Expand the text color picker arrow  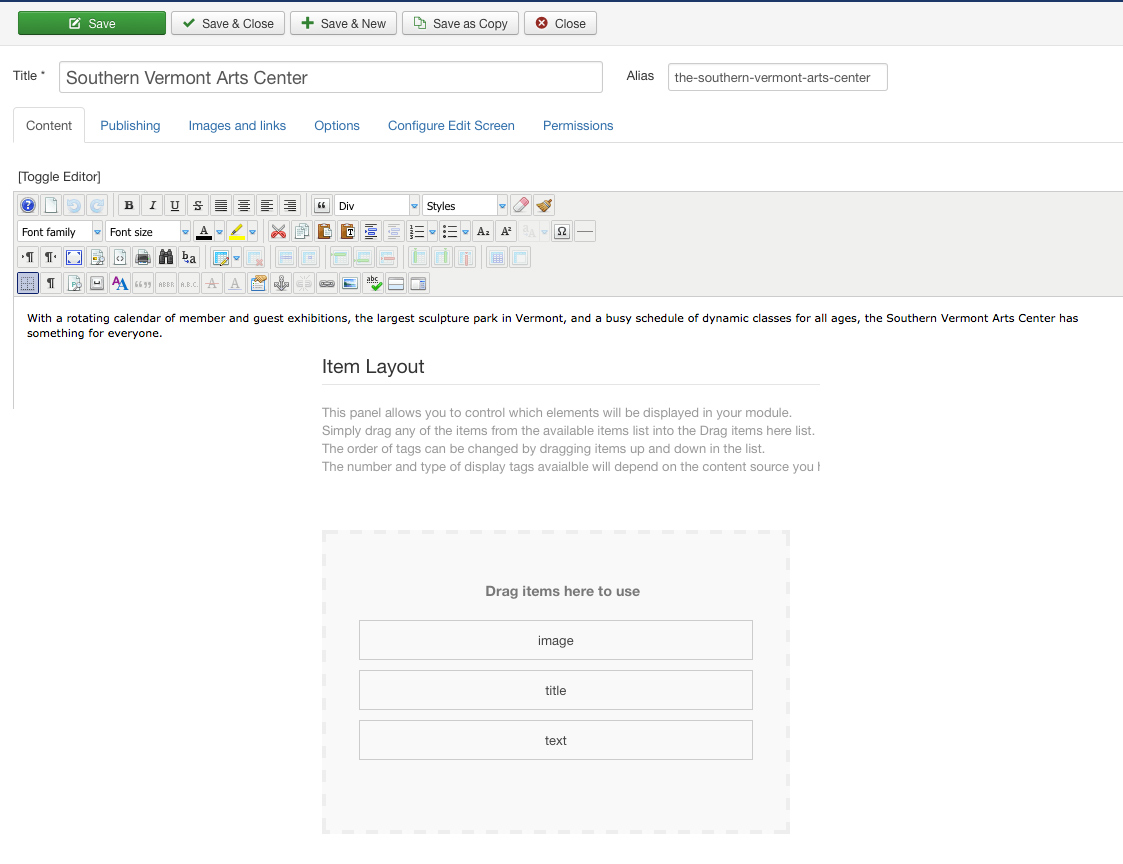click(219, 231)
